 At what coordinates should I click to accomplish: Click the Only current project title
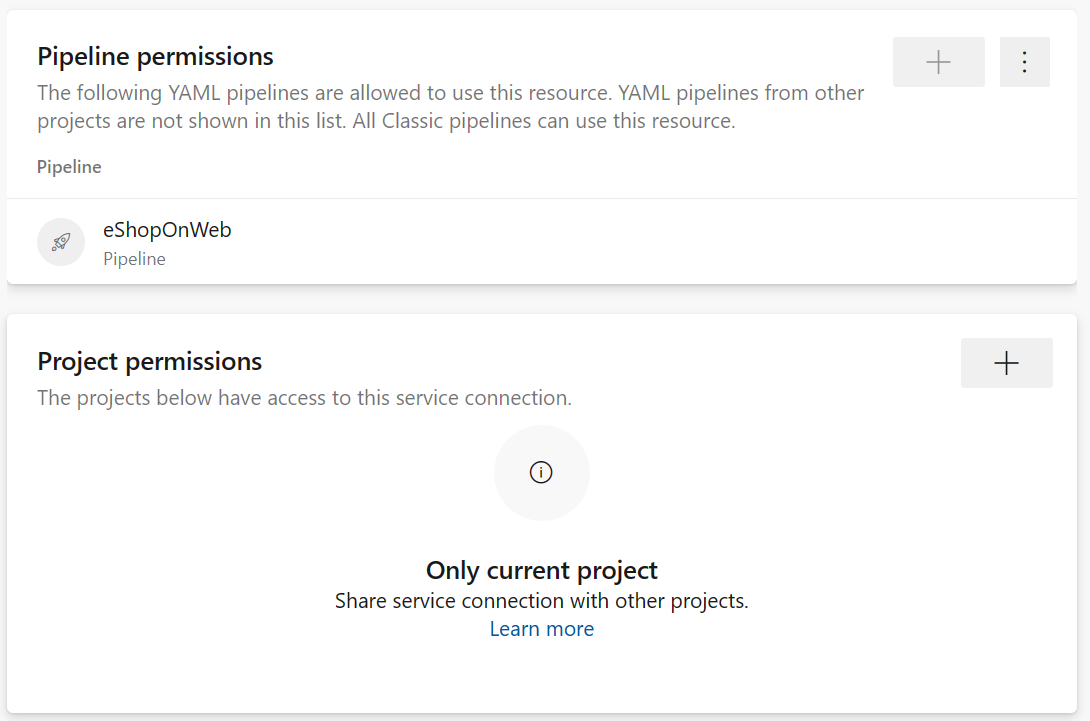tap(541, 570)
